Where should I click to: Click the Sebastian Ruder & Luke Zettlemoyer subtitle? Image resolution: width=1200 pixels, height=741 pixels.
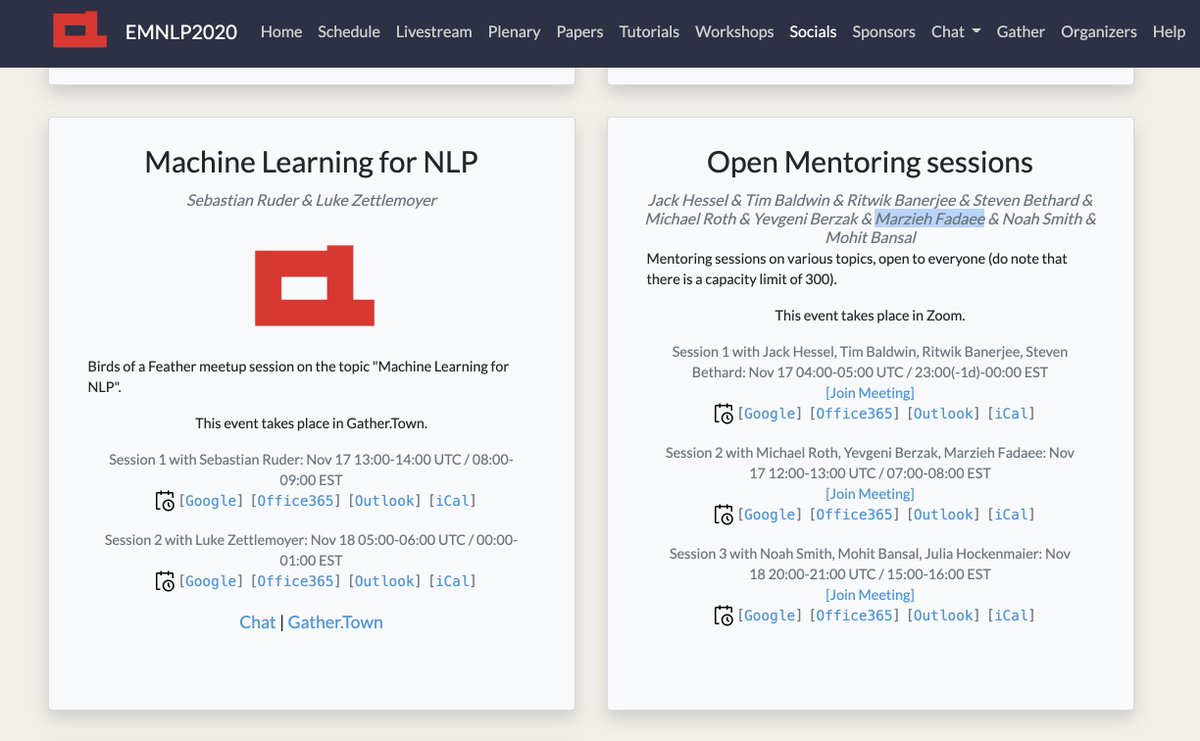pos(311,200)
